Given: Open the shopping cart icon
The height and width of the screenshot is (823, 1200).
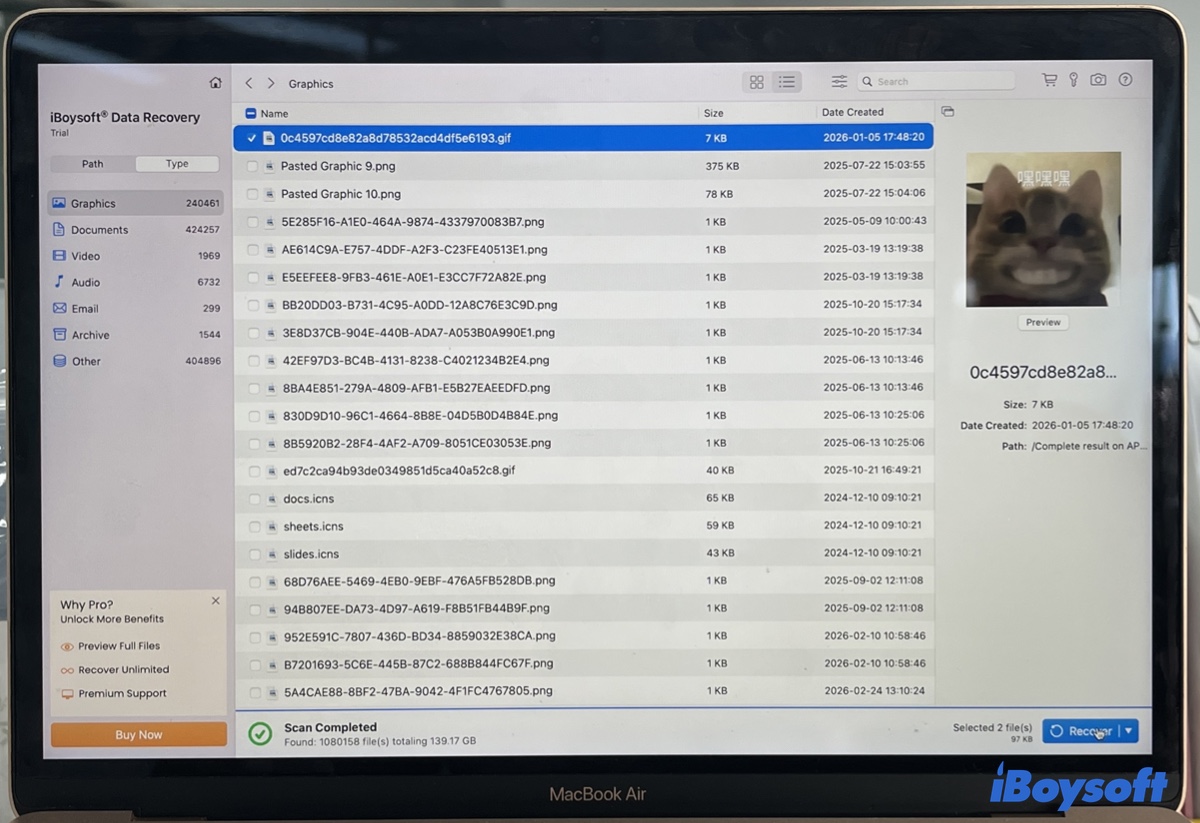Looking at the screenshot, I should click(1049, 79).
